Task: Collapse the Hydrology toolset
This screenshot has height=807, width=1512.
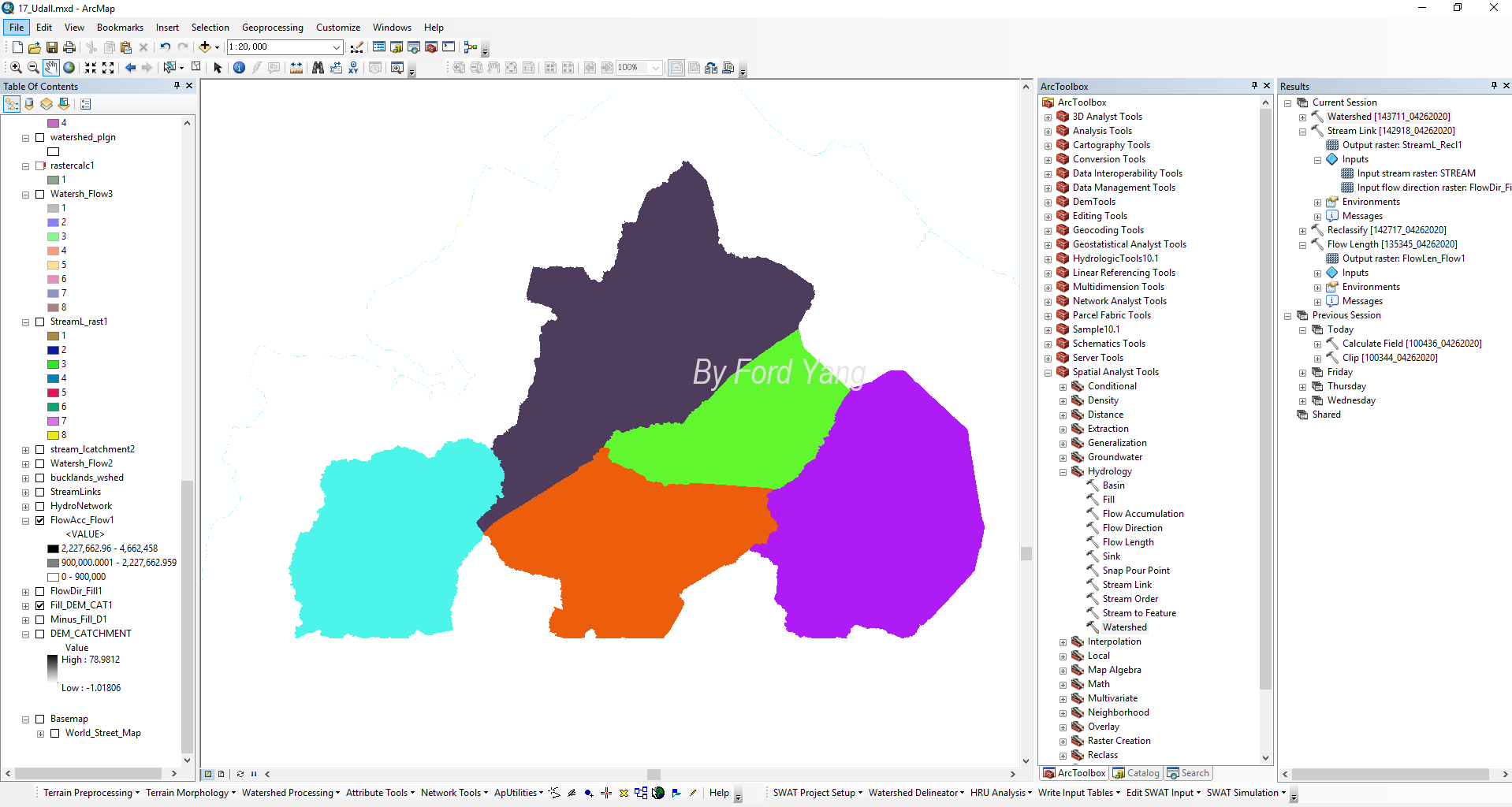Action: coord(1063,472)
